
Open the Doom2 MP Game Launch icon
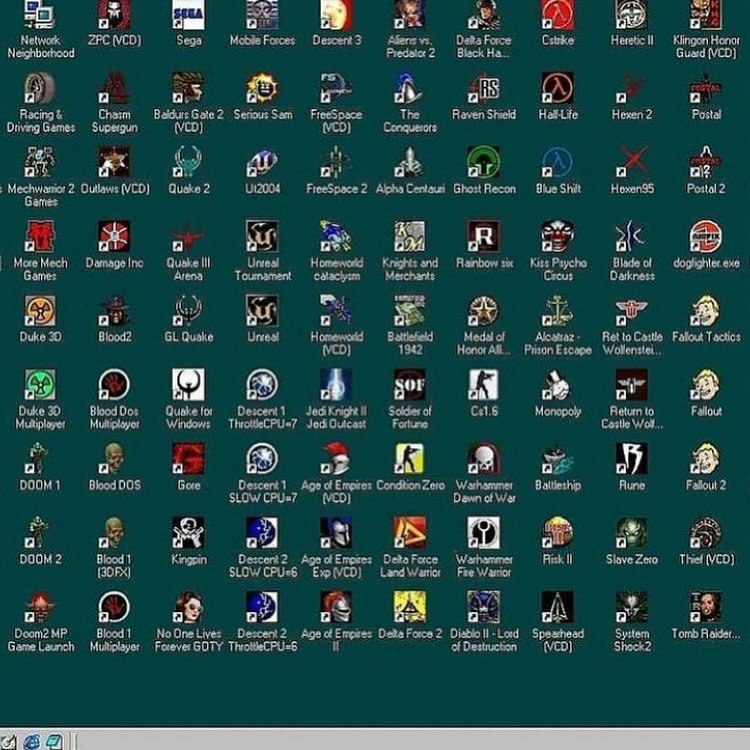(41, 607)
